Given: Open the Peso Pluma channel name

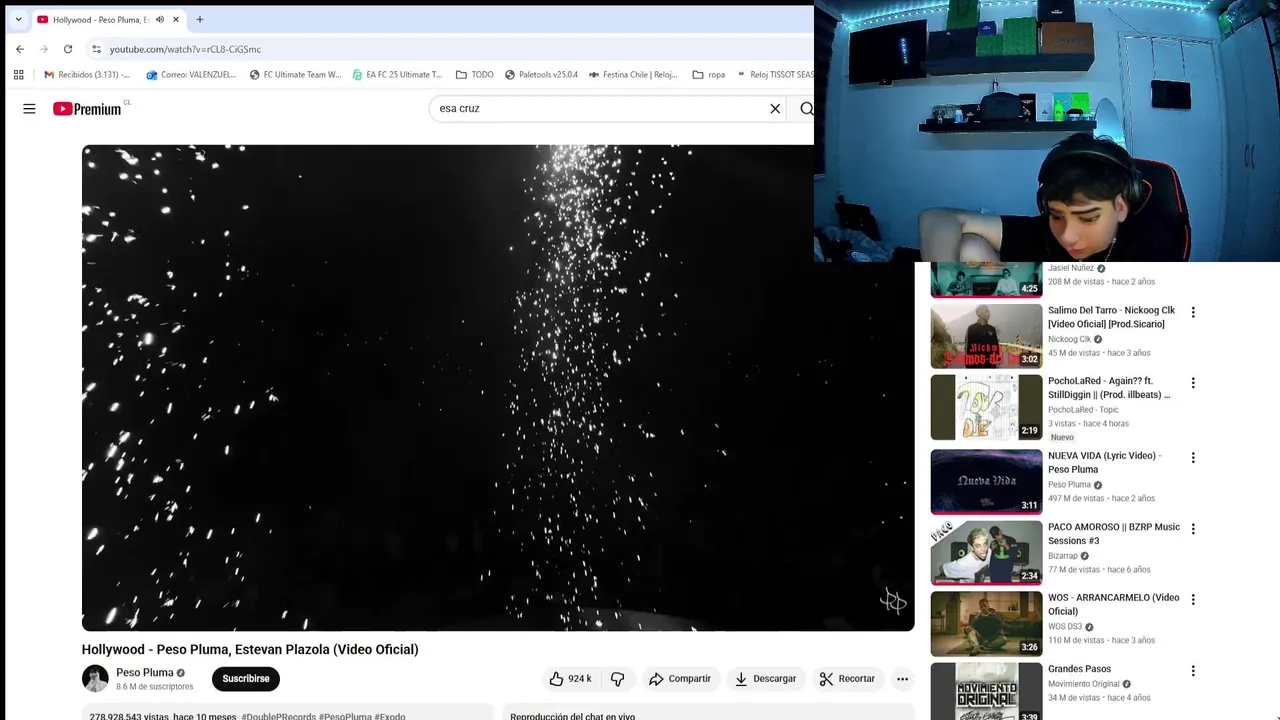Looking at the screenshot, I should coord(145,672).
